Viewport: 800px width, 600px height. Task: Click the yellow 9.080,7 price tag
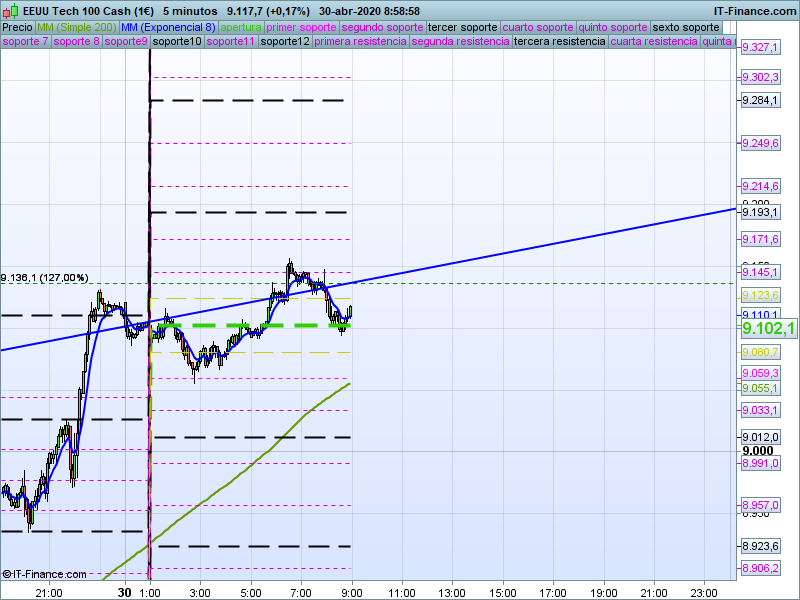coord(760,352)
